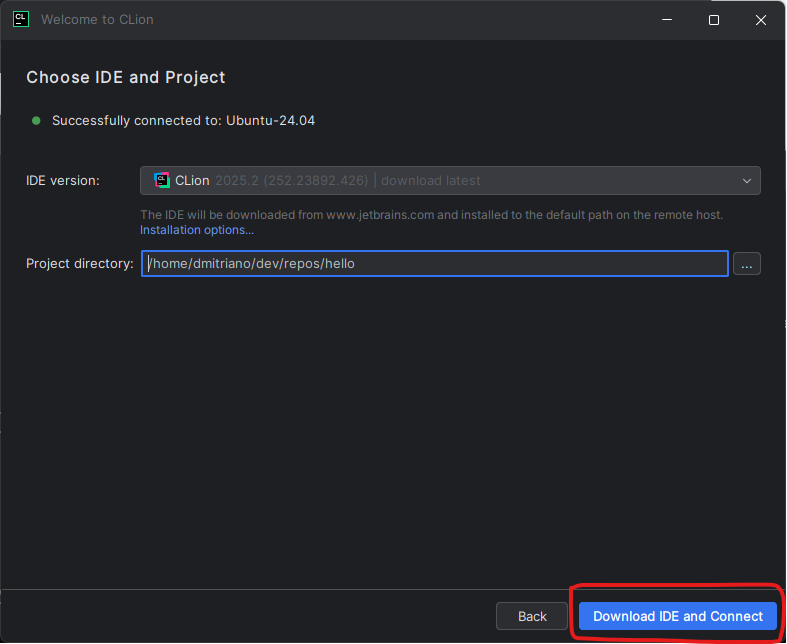Close the Welcome to CLion window

(x=761, y=20)
